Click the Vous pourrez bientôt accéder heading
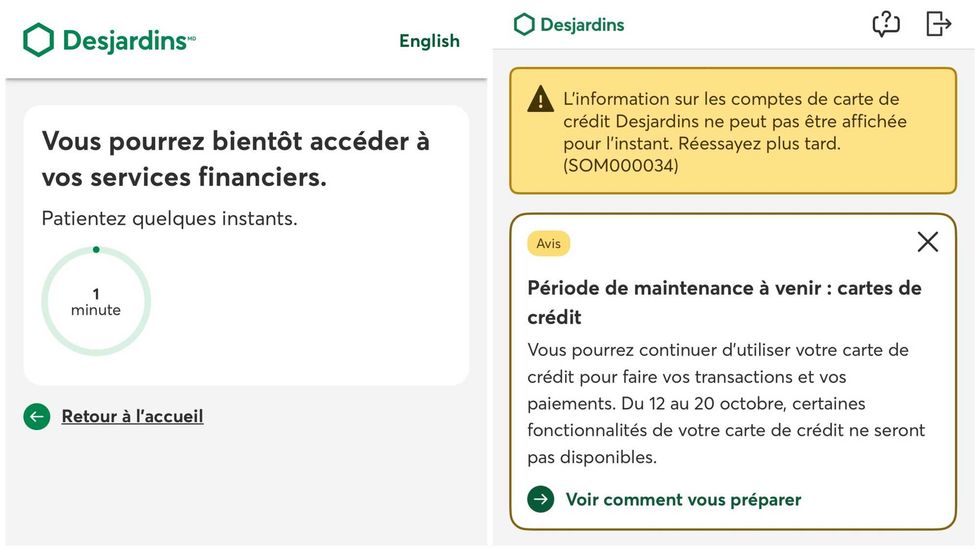 point(236,159)
